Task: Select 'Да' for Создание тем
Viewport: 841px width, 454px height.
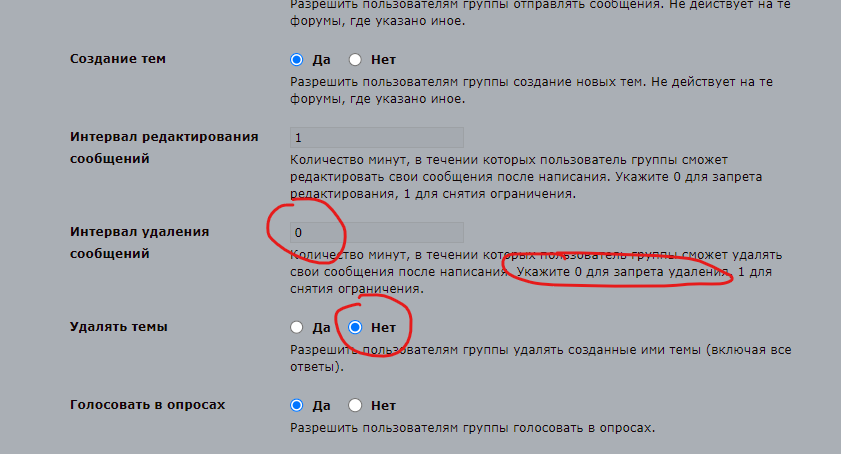Action: (297, 60)
